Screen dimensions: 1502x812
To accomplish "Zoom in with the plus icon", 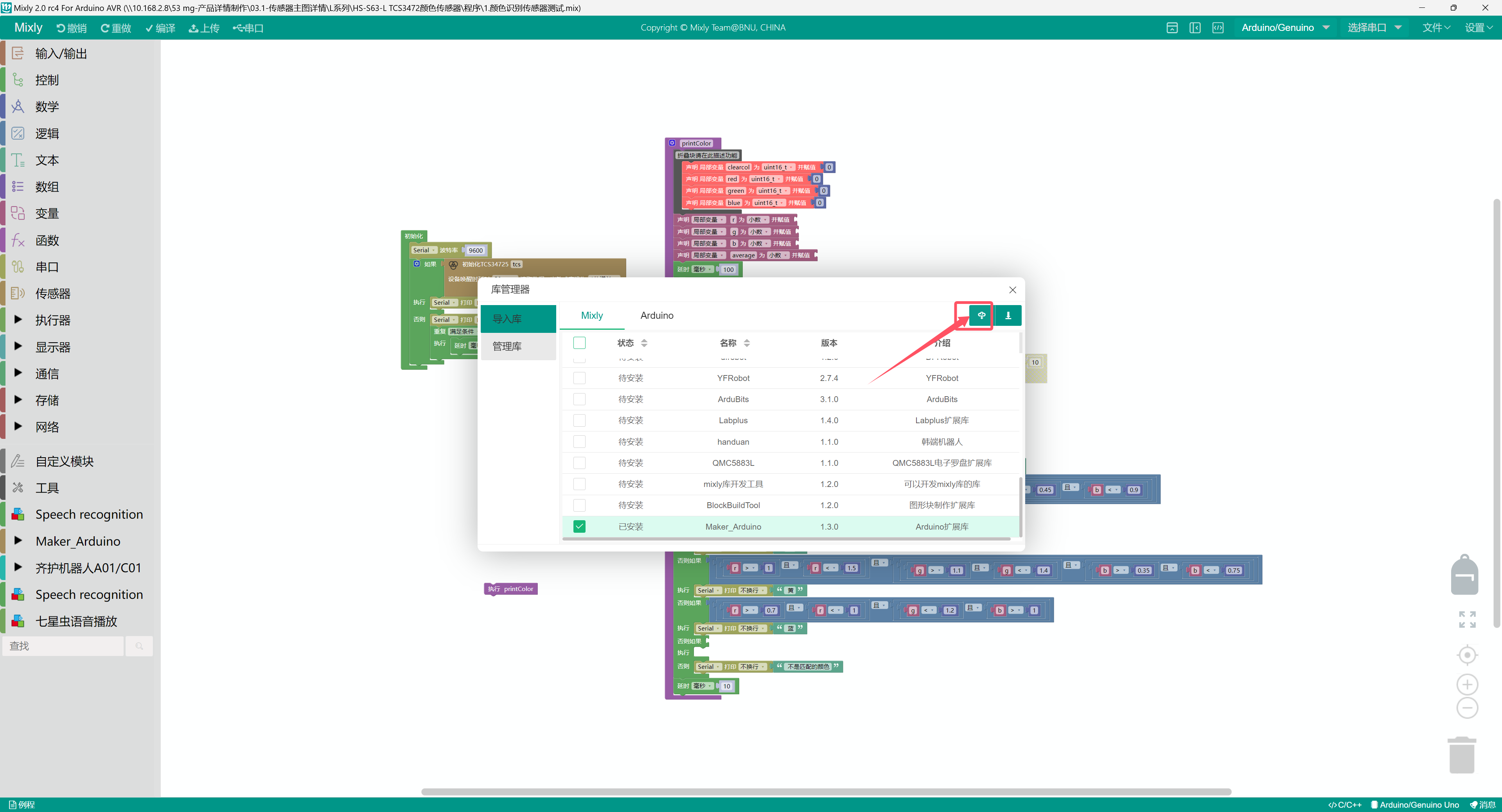I will [1467, 684].
